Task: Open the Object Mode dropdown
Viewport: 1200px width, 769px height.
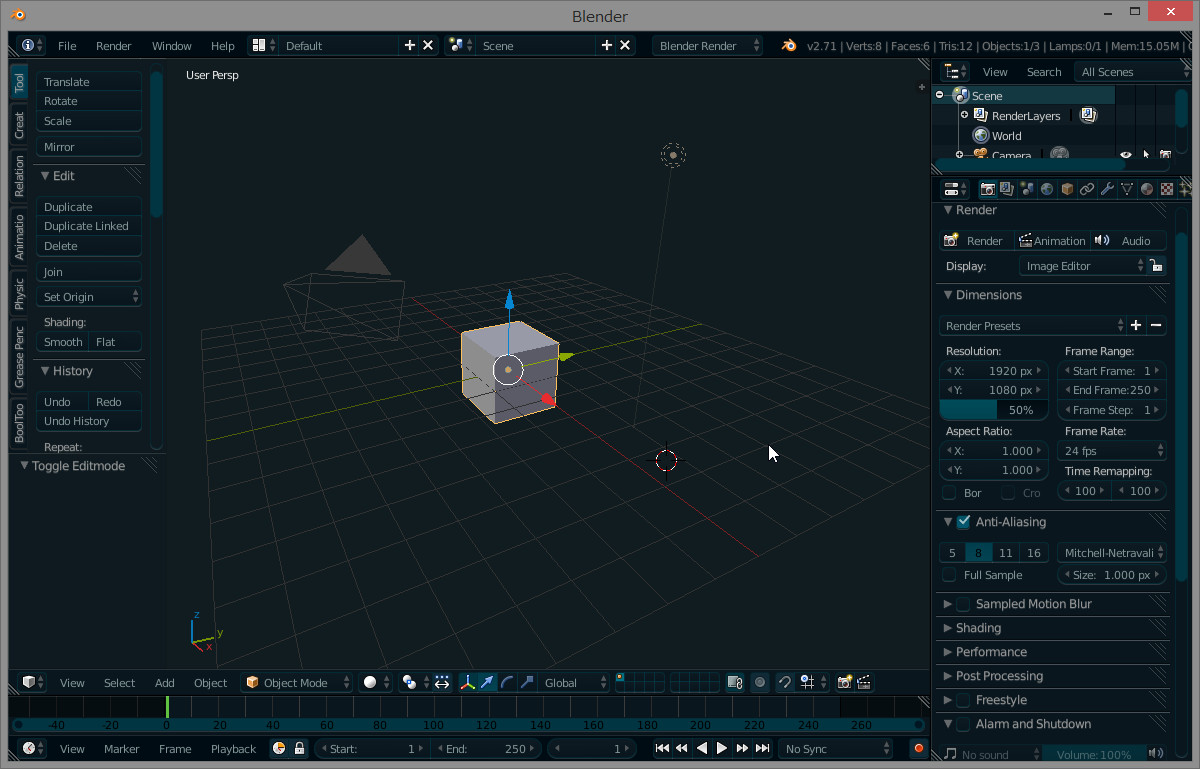Action: [x=298, y=682]
